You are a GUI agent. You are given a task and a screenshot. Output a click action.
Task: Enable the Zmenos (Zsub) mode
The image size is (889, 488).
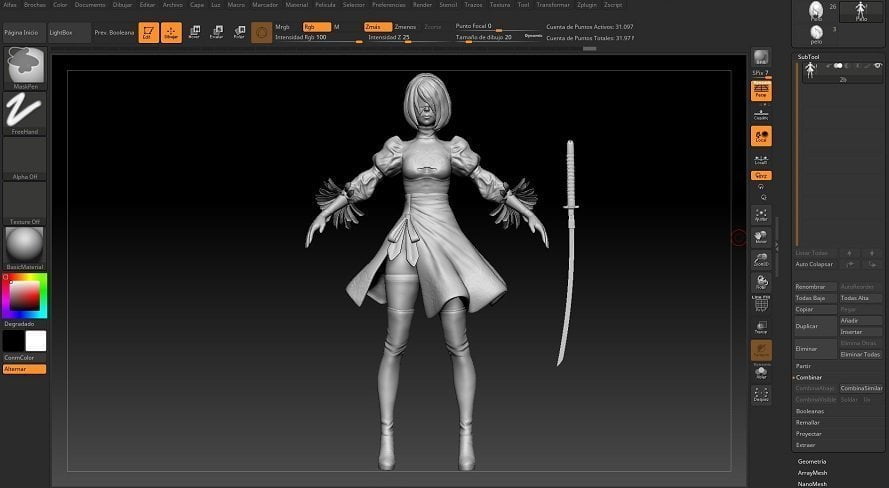(x=405, y=27)
